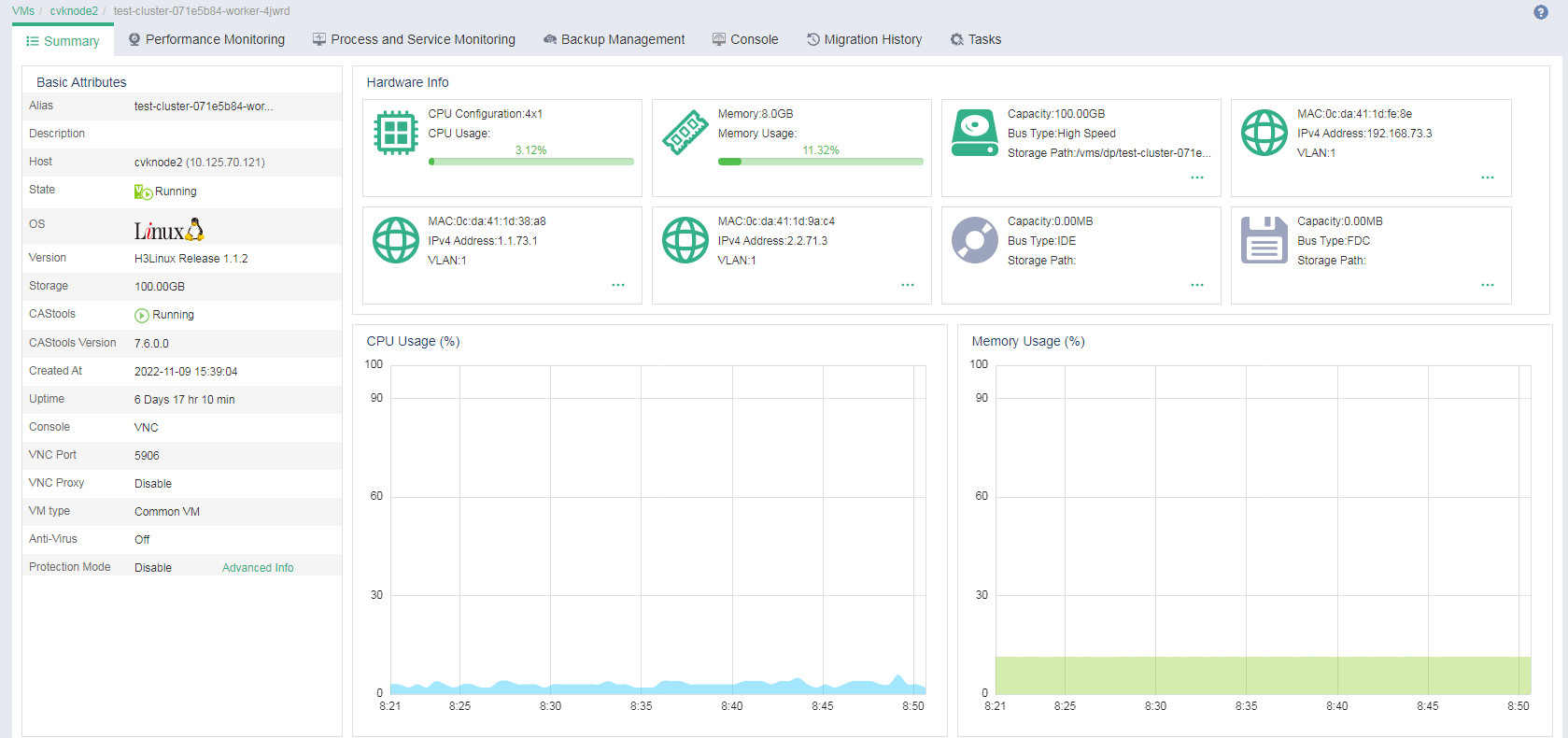Click the Anti-Virus Off value
Viewport: 1568px width, 738px height.
point(142,540)
